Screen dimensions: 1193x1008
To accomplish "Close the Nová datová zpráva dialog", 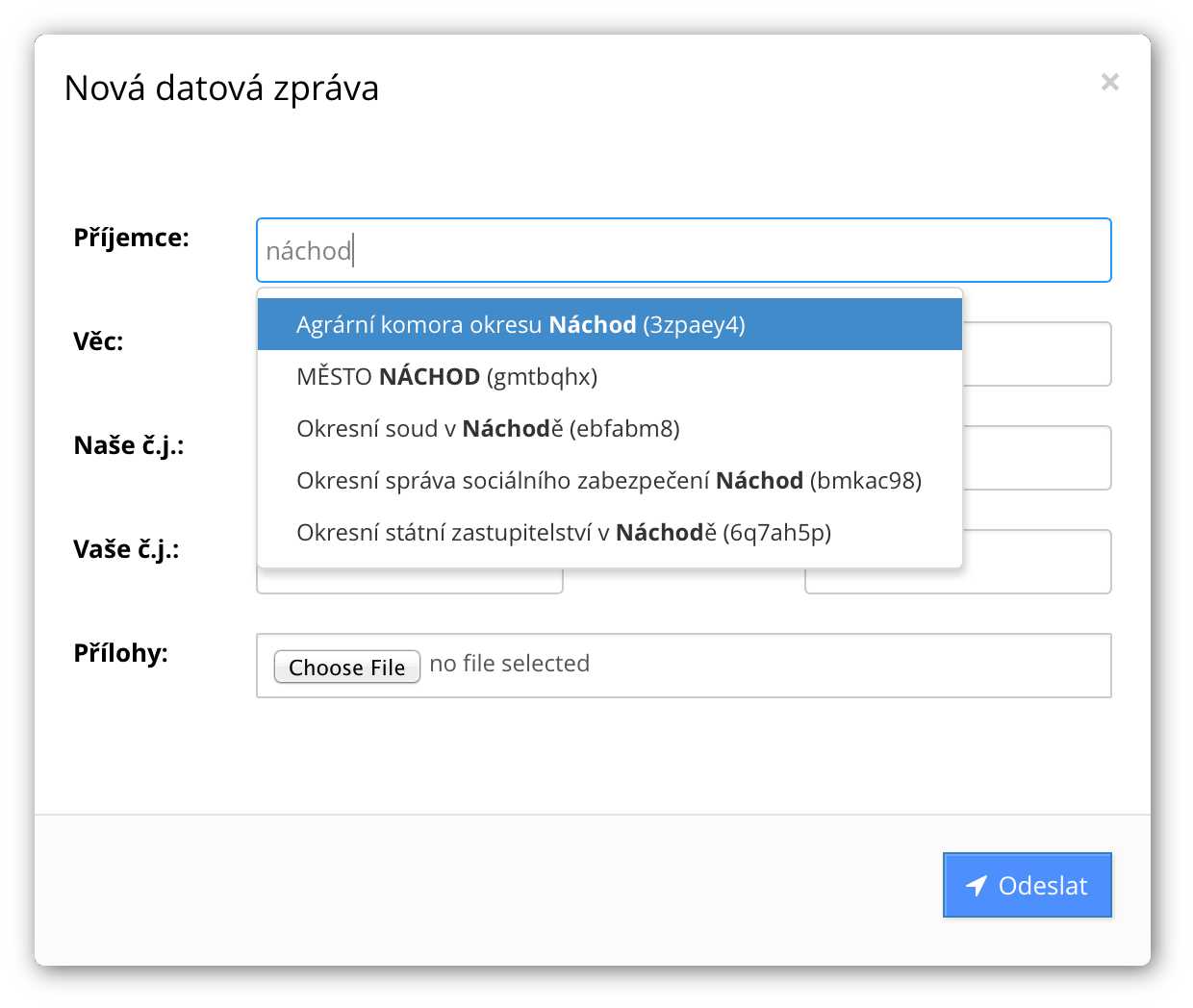I will [x=1109, y=83].
